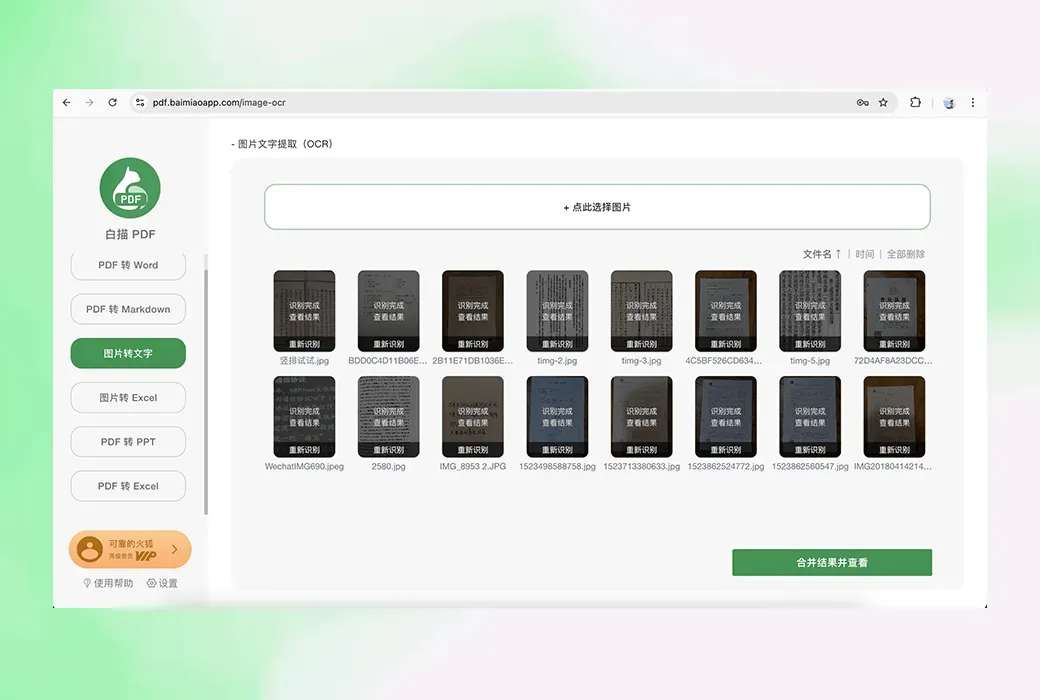Click 重新识别 on 1523498588758.jpg
Screen dimensions: 1040x700
click(x=557, y=450)
